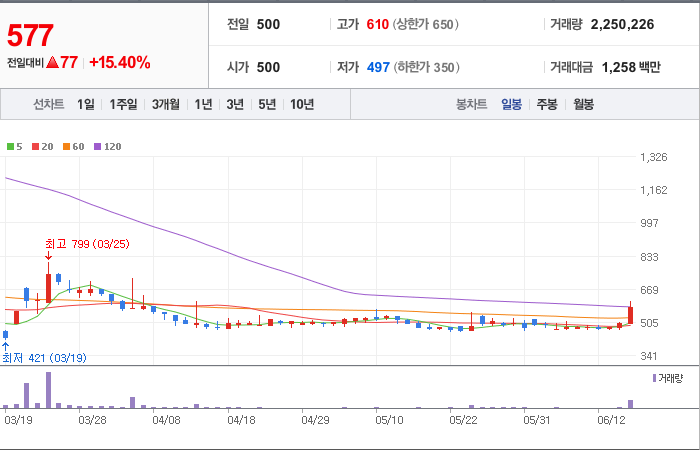Screen dimensions: 700x450
Task: Click the 669 price axis label
Action: pos(650,290)
